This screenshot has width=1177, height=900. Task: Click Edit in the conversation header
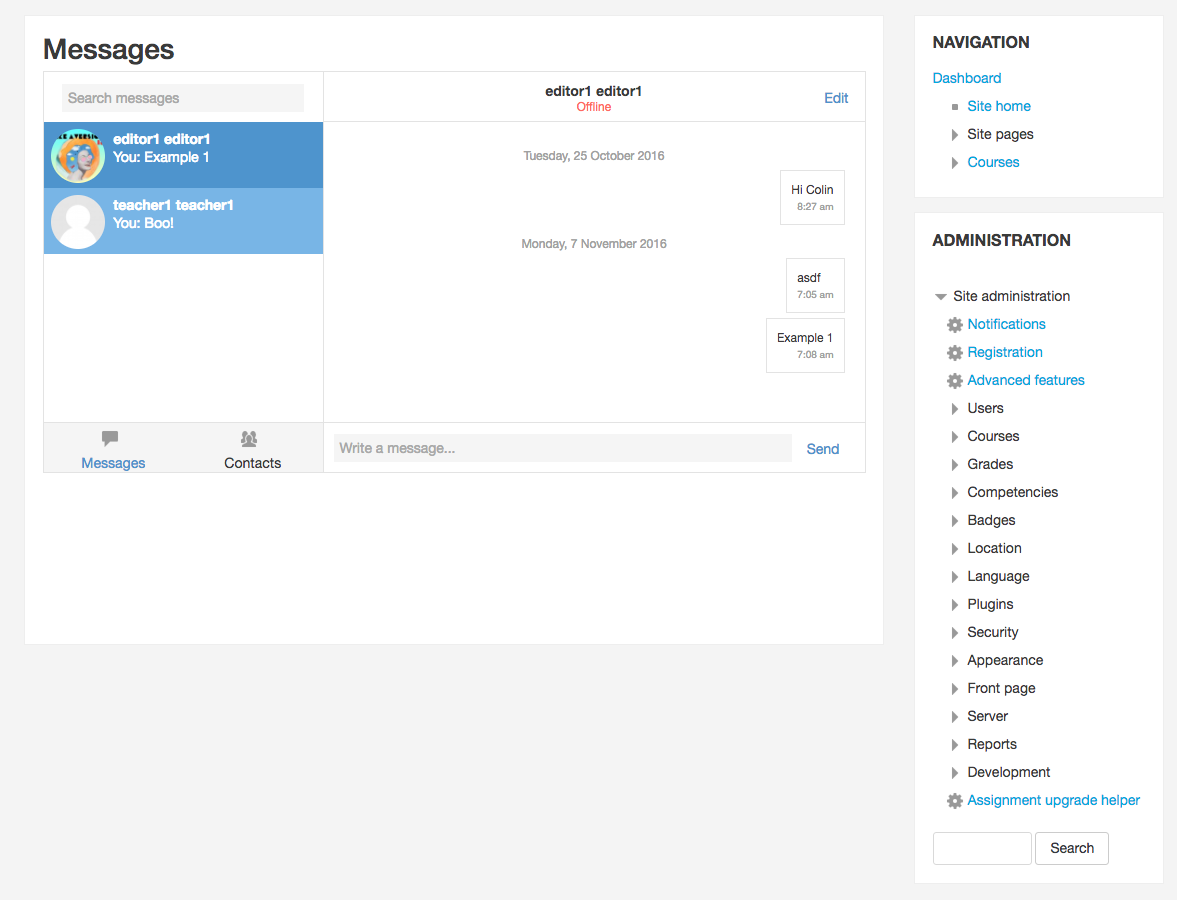point(835,98)
